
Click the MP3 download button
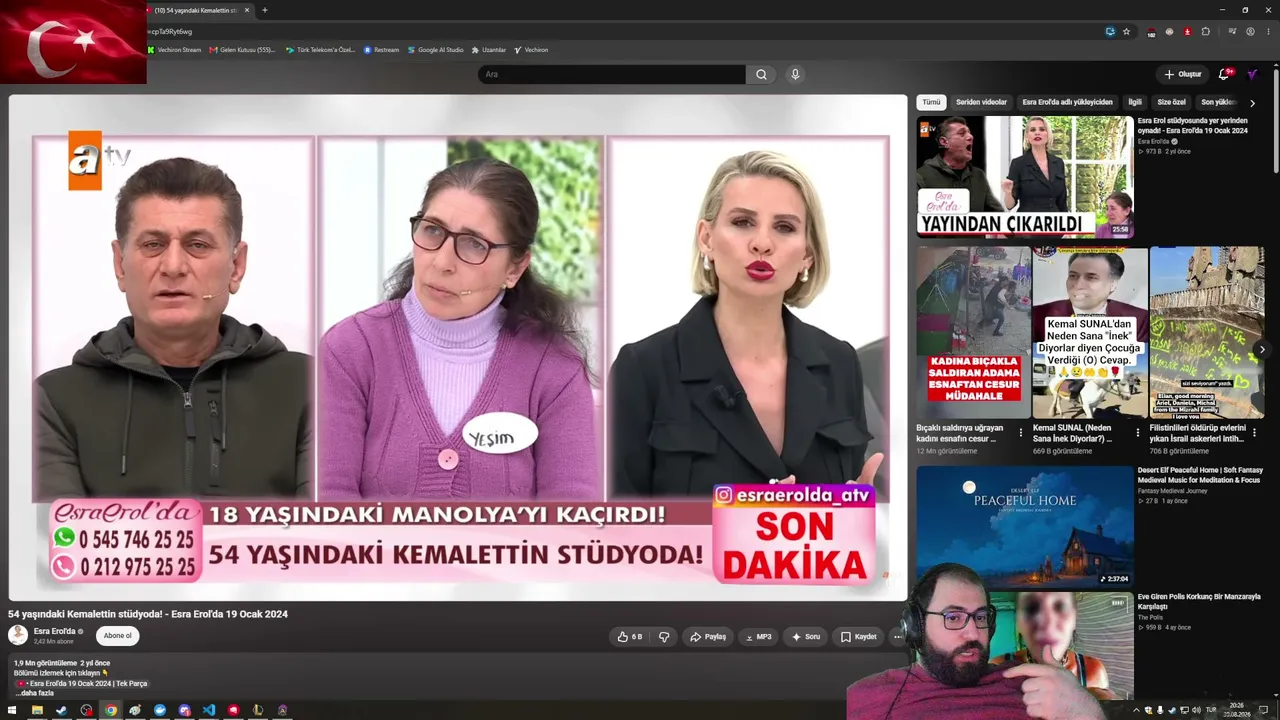[758, 637]
